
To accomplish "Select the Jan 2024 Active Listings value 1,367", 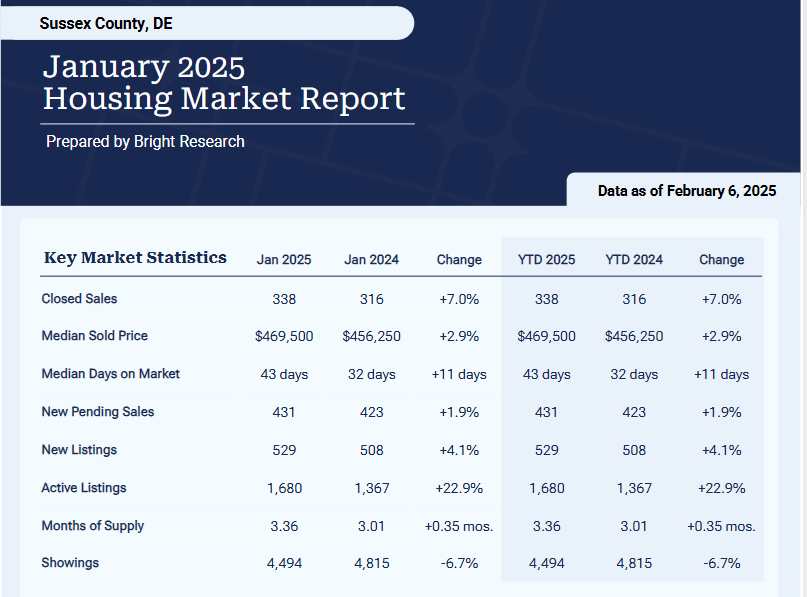I will pyautogui.click(x=371, y=488).
